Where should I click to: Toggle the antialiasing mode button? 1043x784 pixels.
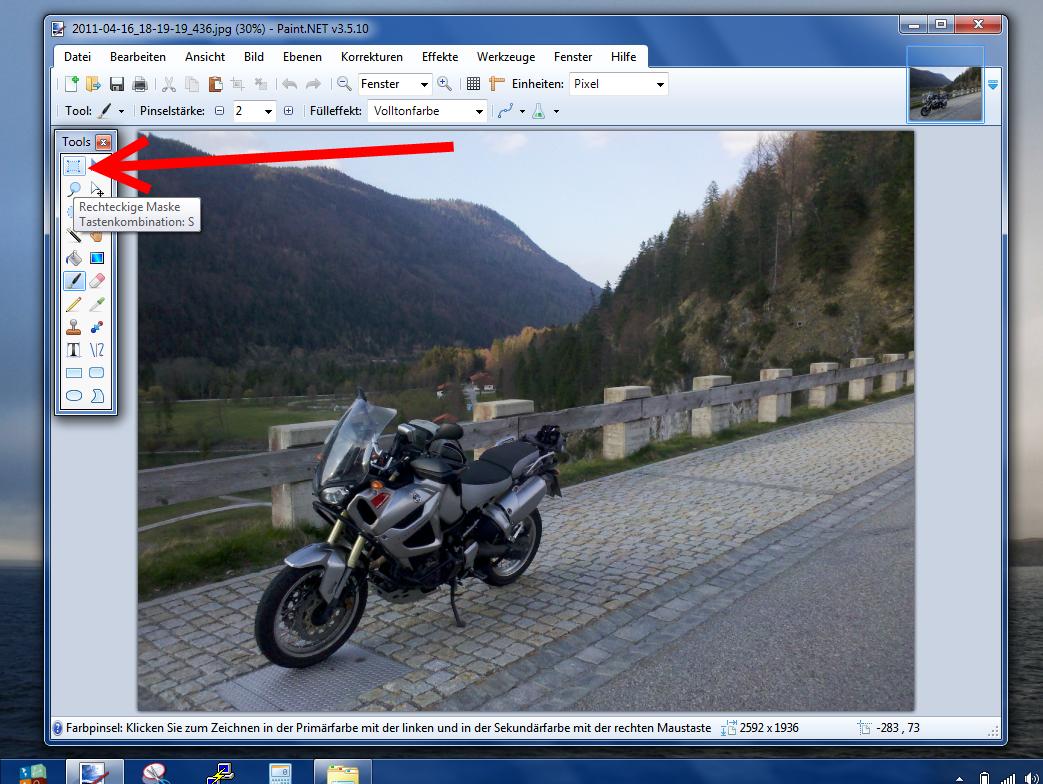click(x=506, y=111)
